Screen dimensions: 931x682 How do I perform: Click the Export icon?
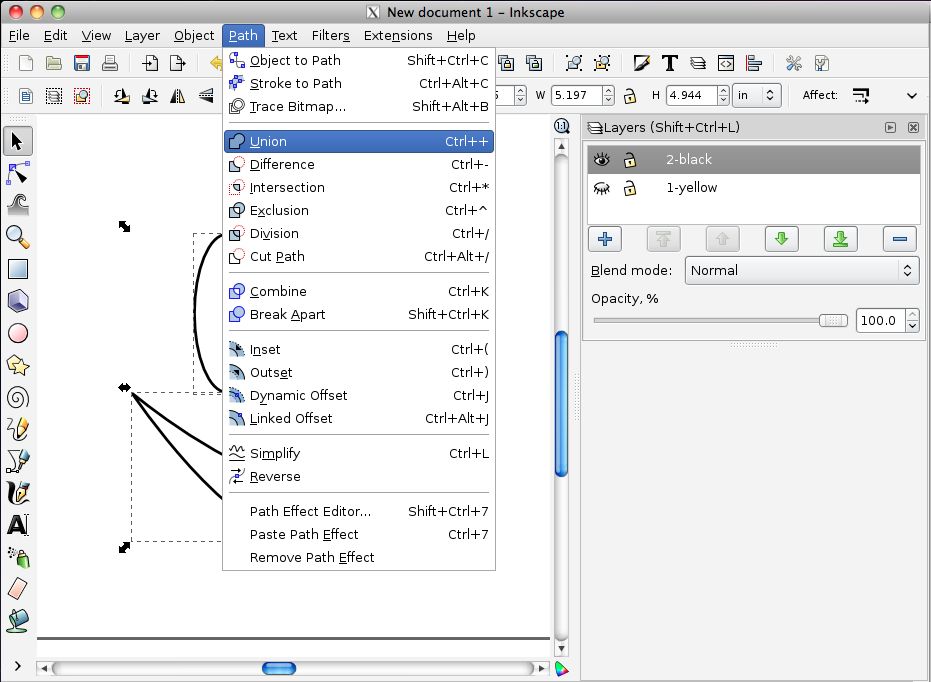[x=178, y=63]
